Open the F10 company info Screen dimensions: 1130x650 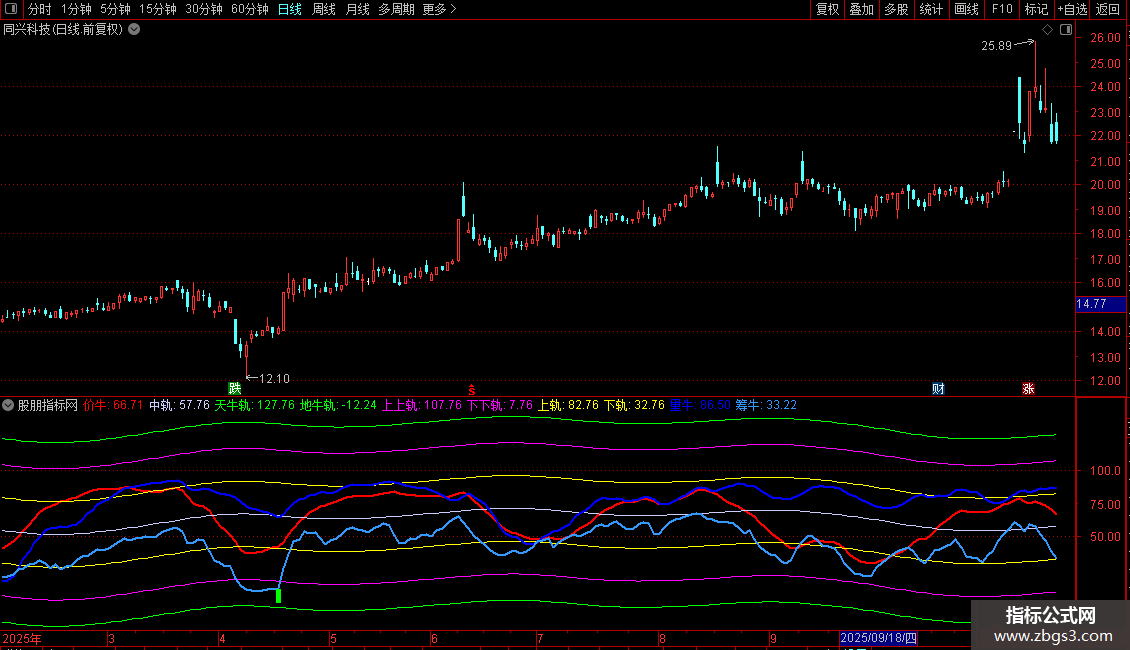(x=1001, y=9)
